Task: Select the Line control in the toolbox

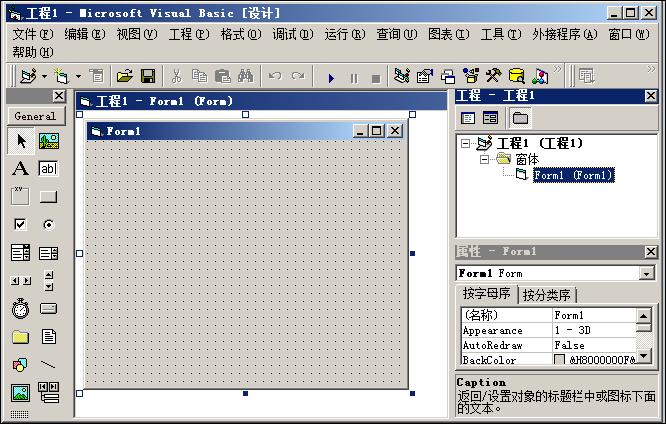Action: point(48,365)
